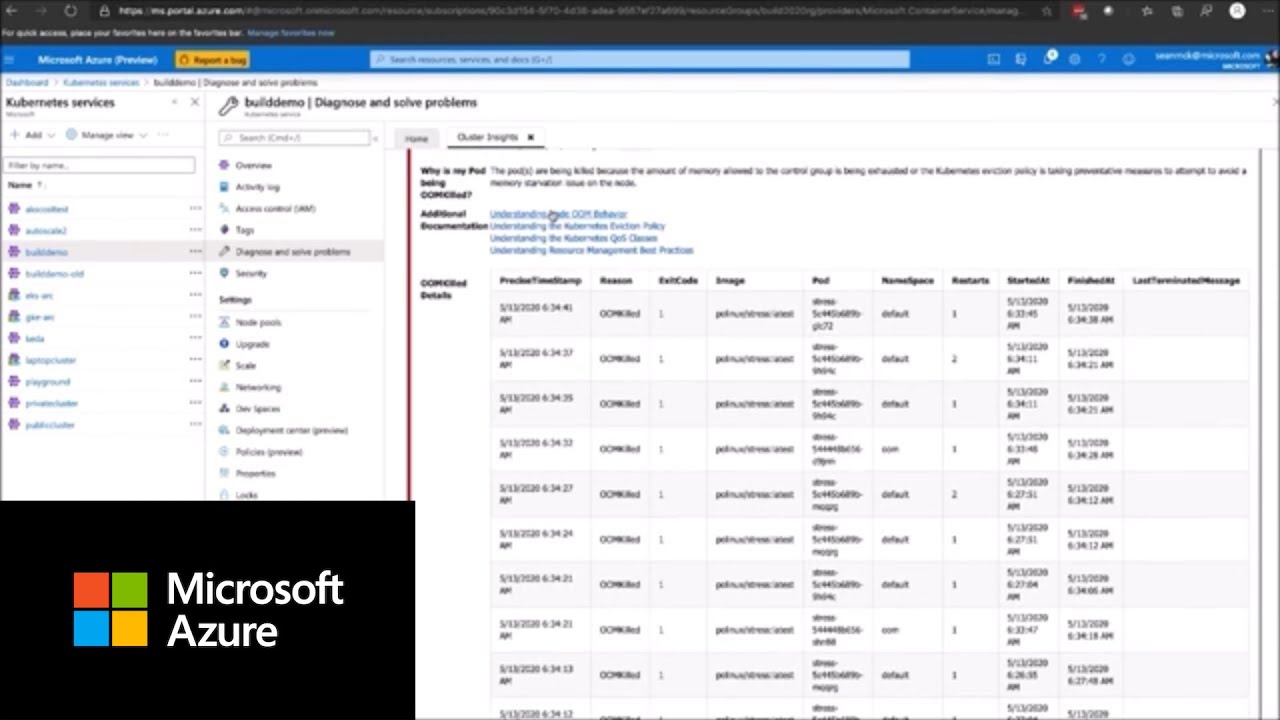Image resolution: width=1280 pixels, height=720 pixels.
Task: Open the help question mark
Action: (x=1102, y=60)
